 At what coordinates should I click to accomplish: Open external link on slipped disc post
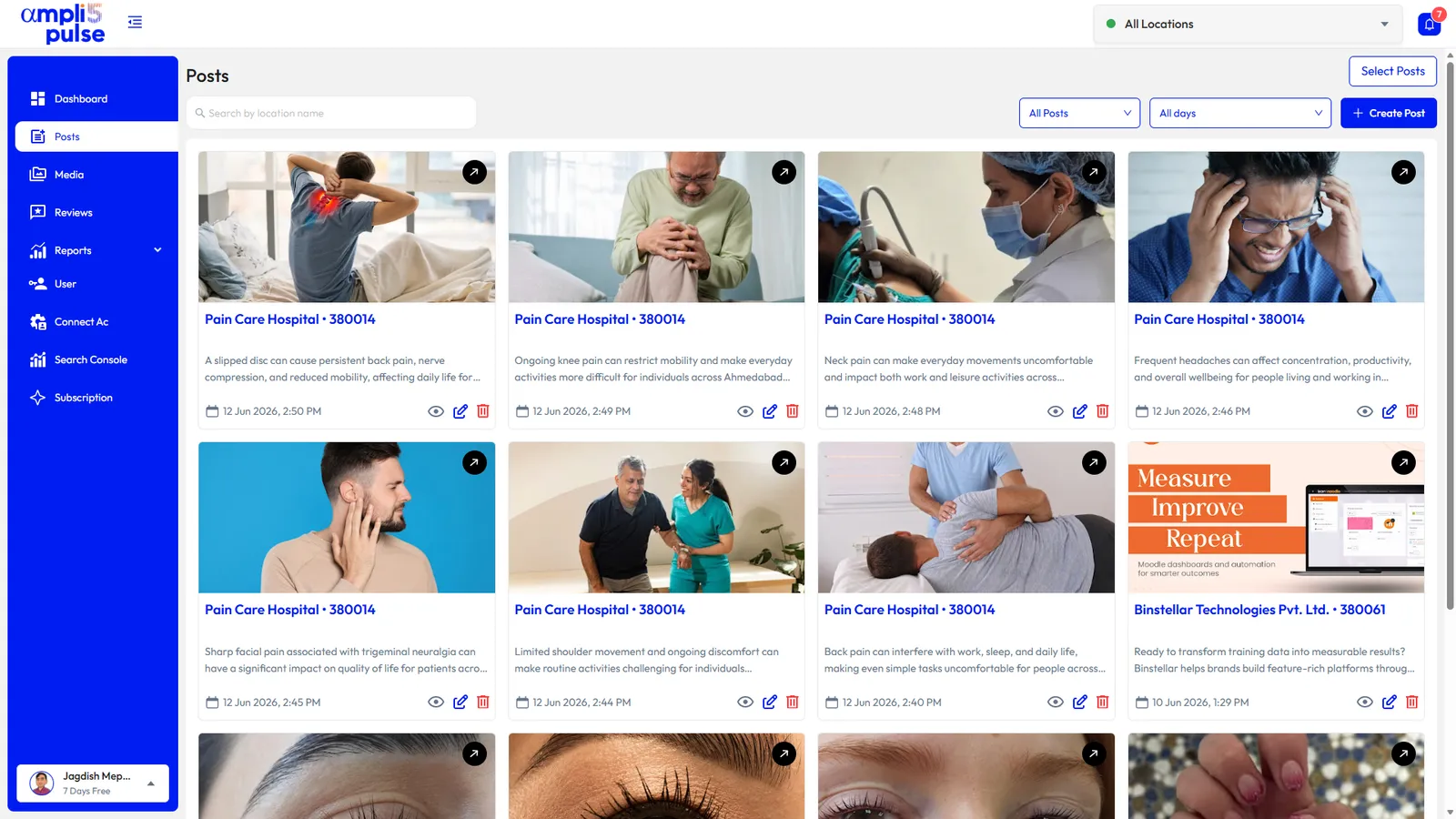click(x=474, y=172)
